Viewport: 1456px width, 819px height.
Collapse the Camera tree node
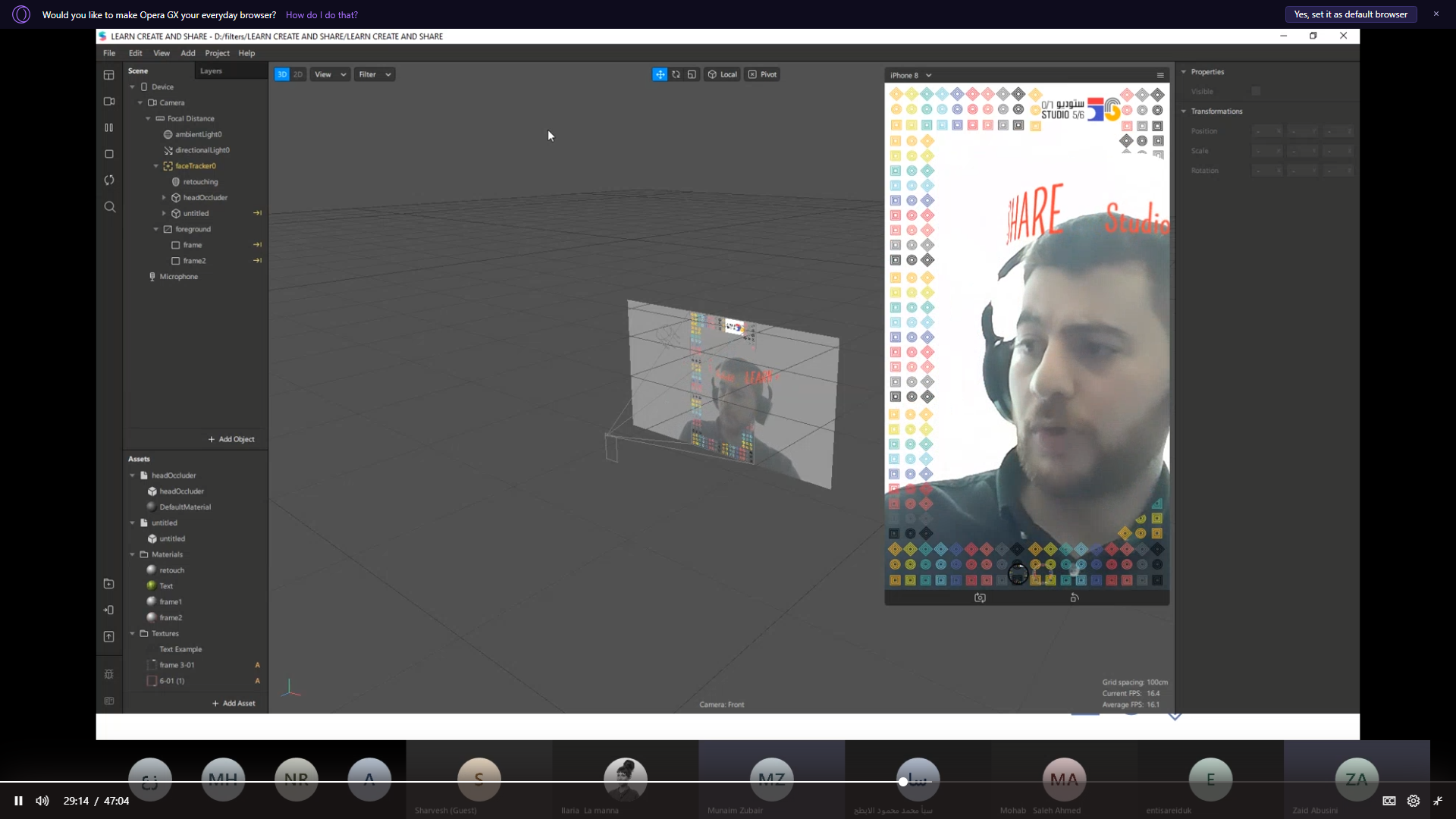pos(140,103)
